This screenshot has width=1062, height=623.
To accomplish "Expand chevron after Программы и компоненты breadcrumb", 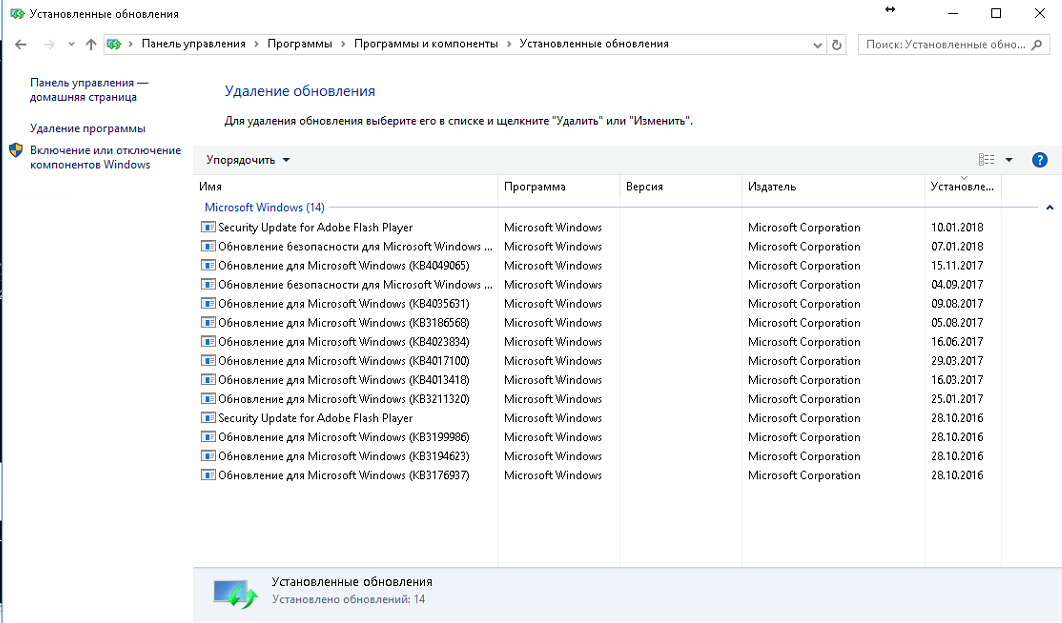I will tap(509, 44).
